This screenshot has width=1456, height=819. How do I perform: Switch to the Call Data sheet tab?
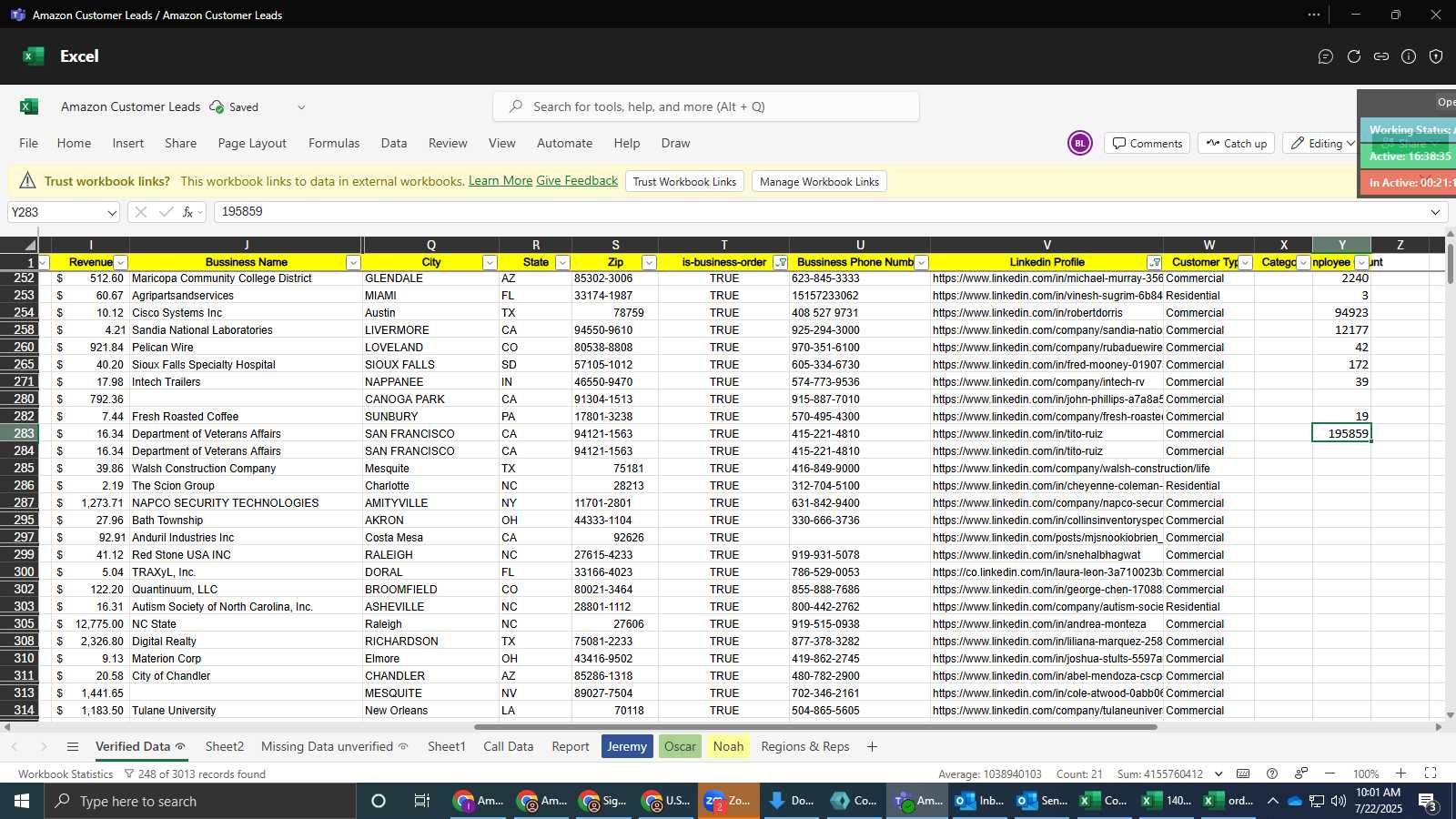[x=509, y=746]
